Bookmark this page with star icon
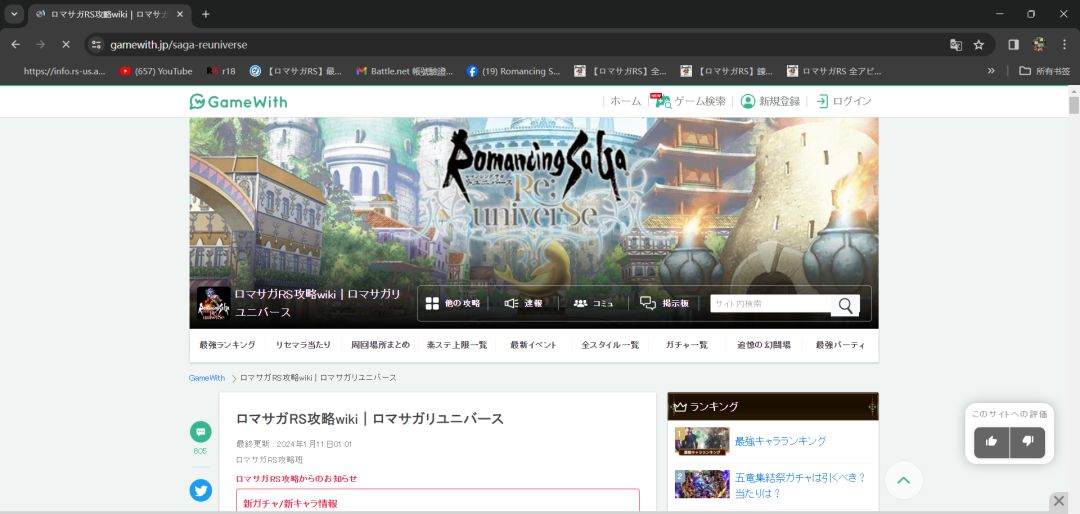 click(x=978, y=44)
